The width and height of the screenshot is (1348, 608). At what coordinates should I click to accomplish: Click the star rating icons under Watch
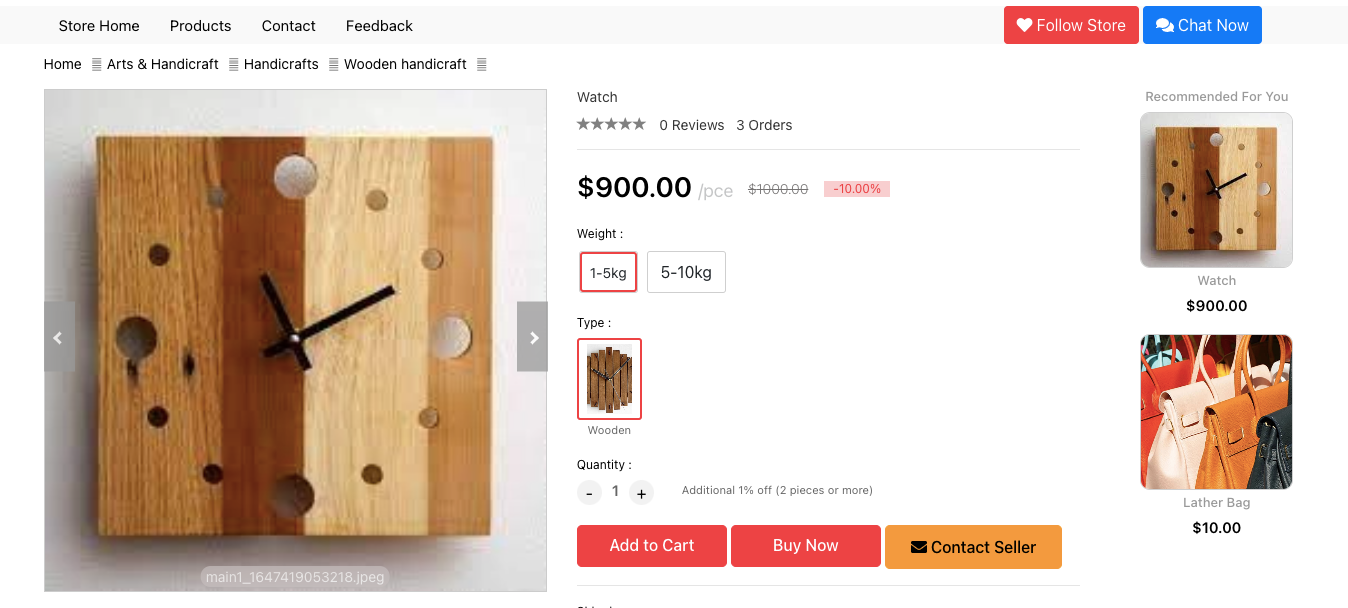coord(611,123)
